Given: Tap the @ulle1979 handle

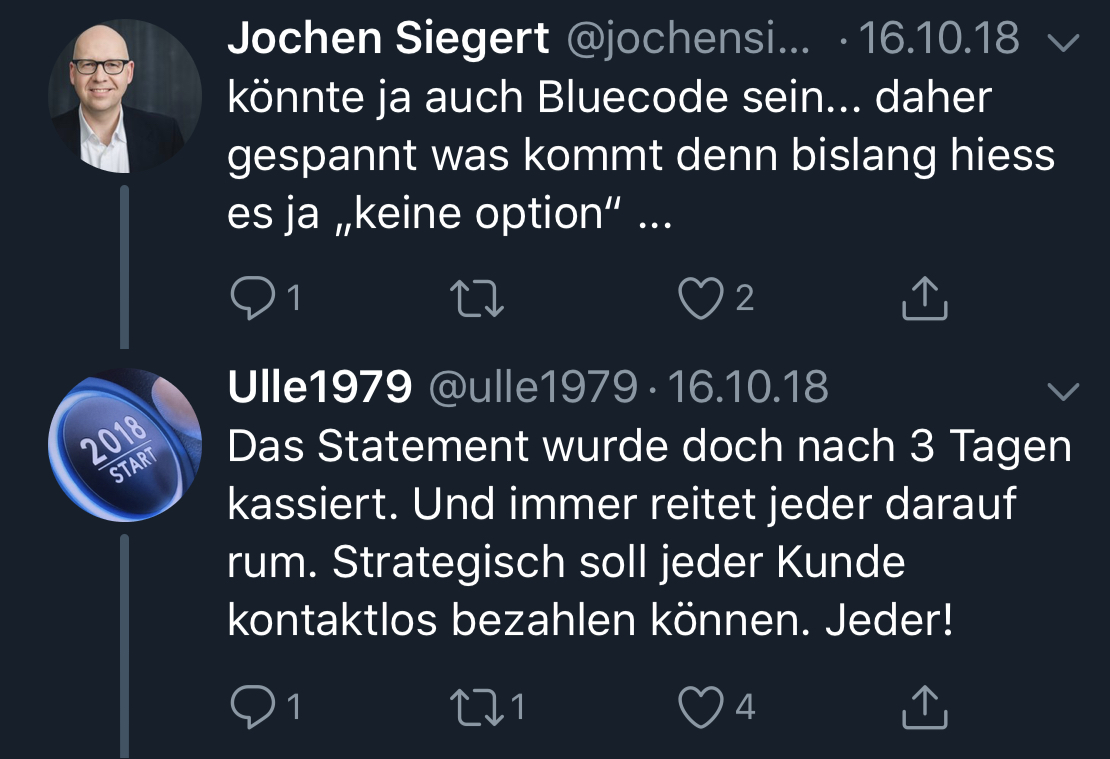Looking at the screenshot, I should tap(534, 387).
